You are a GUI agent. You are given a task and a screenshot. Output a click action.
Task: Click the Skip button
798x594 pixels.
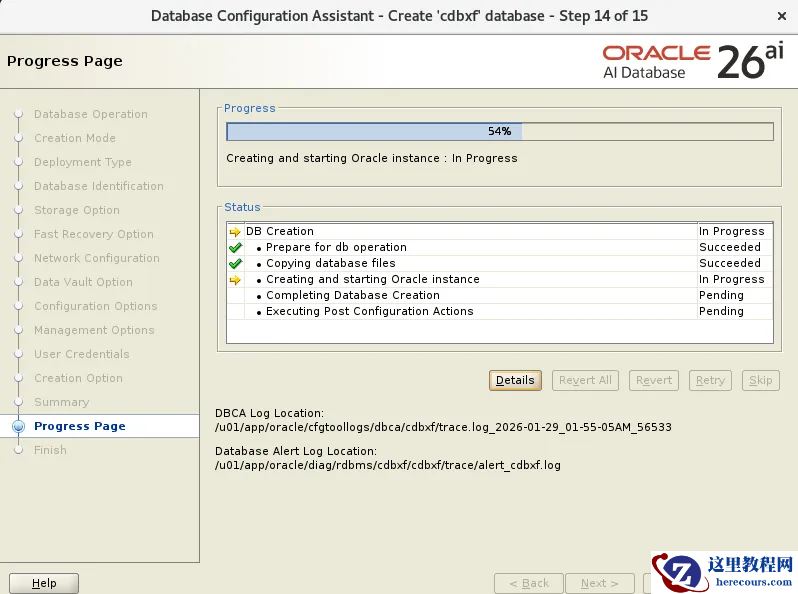[x=760, y=380]
